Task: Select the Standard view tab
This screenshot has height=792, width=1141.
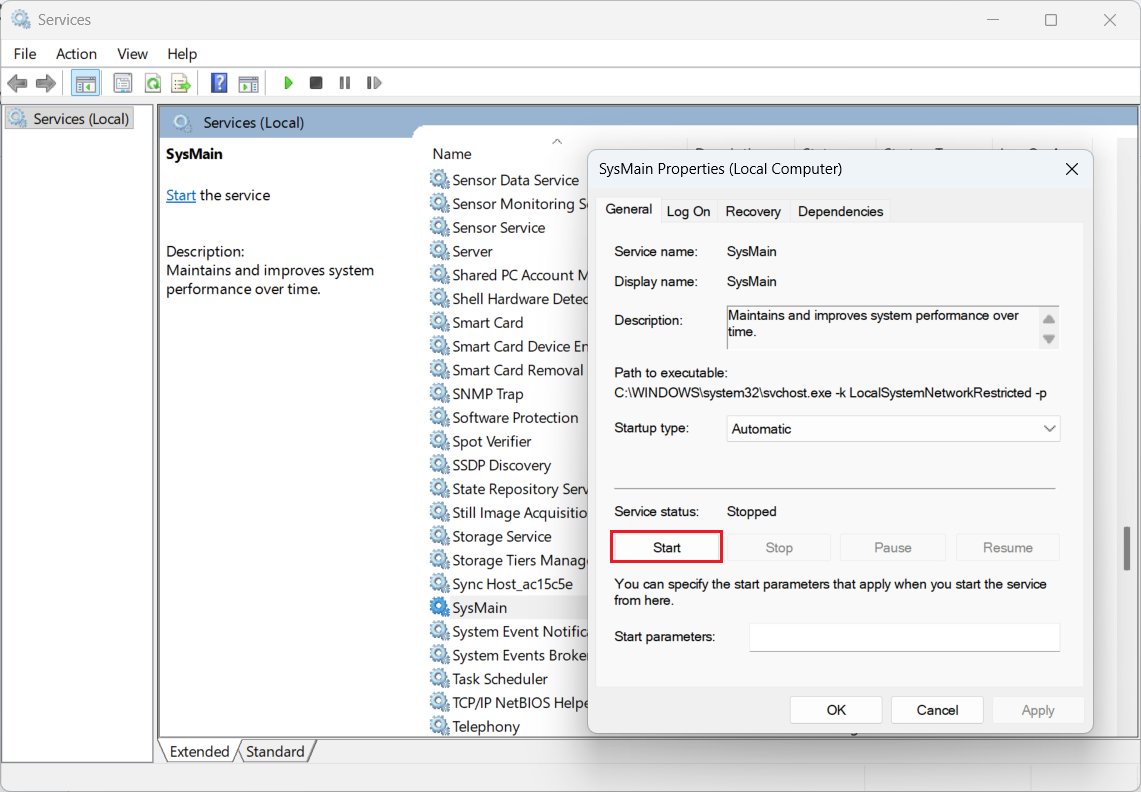Action: [275, 751]
